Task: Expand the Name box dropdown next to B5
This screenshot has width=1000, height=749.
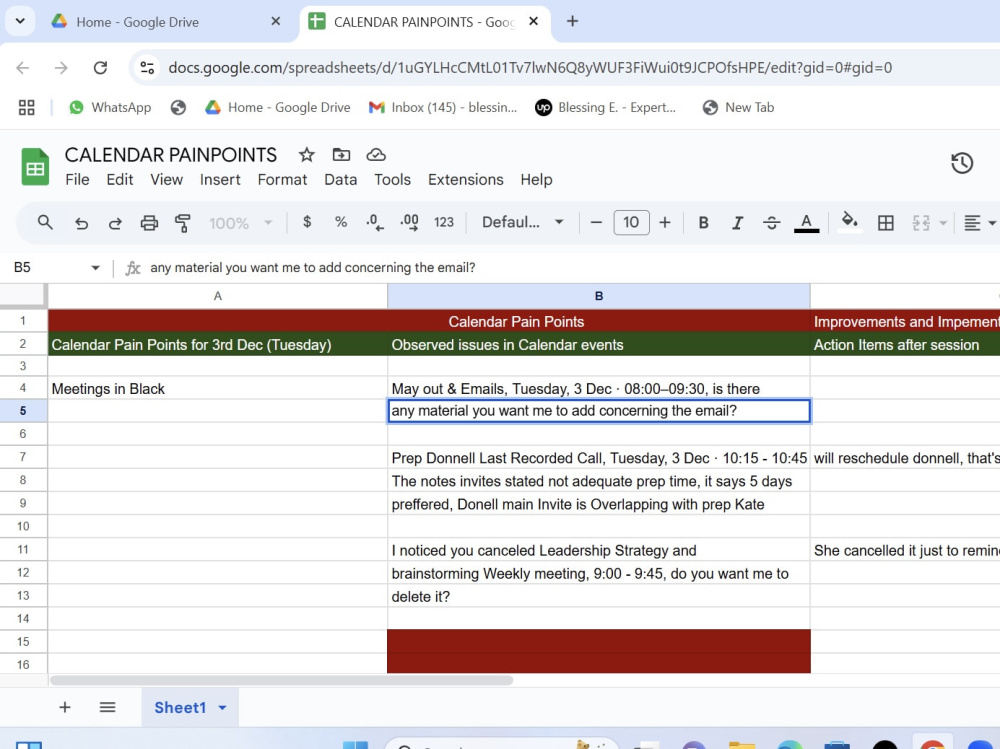Action: [96, 267]
